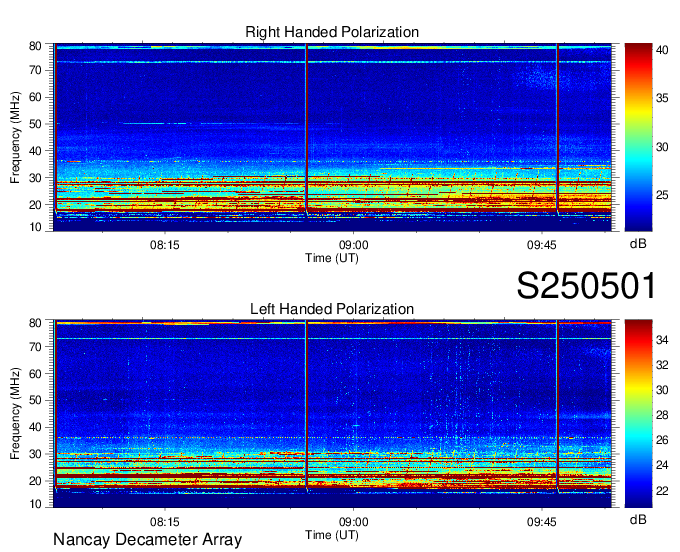Click the 'Nancay Decameter Array' caption
The height and width of the screenshot is (552, 680).
point(147,539)
